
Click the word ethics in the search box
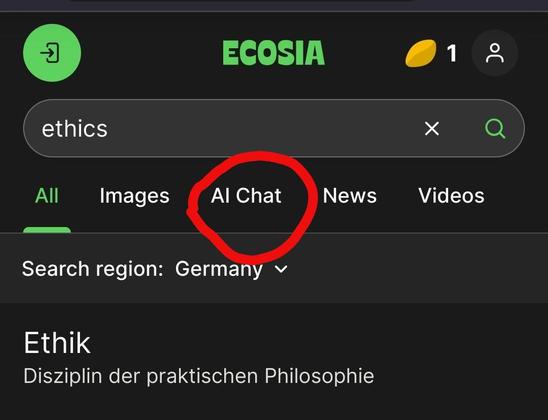click(74, 129)
